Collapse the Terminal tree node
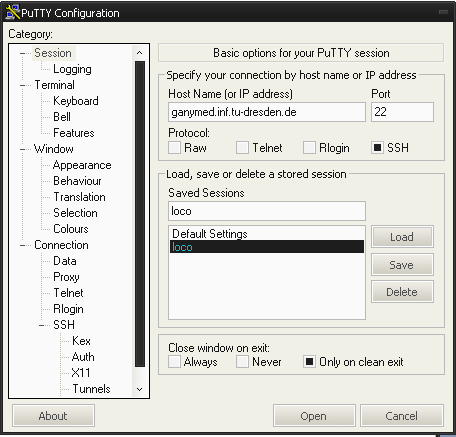This screenshot has width=456, height=437. pos(23,85)
